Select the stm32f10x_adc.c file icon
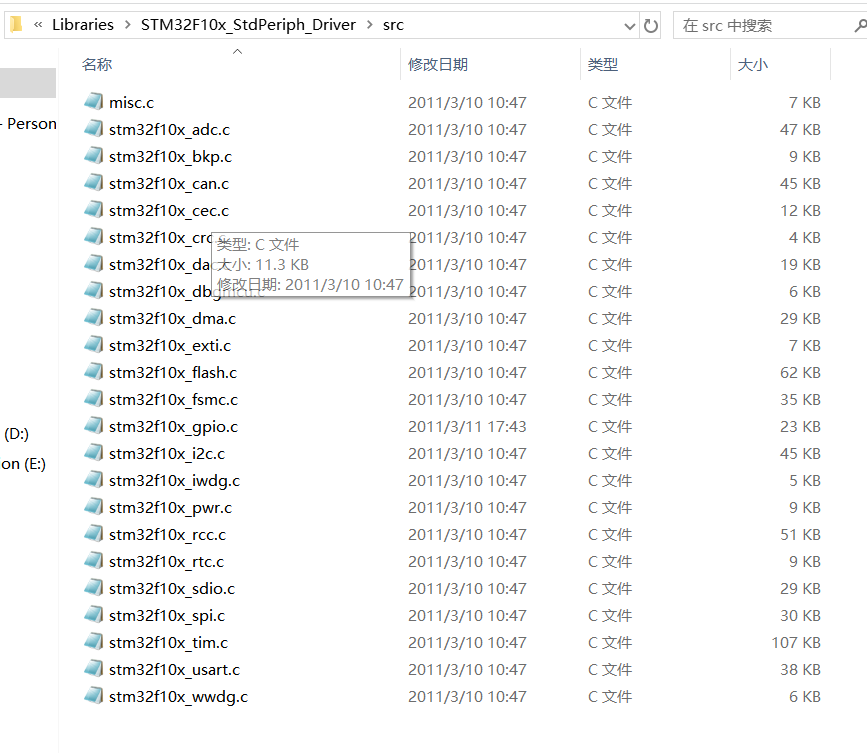This screenshot has width=867, height=753. tap(93, 129)
